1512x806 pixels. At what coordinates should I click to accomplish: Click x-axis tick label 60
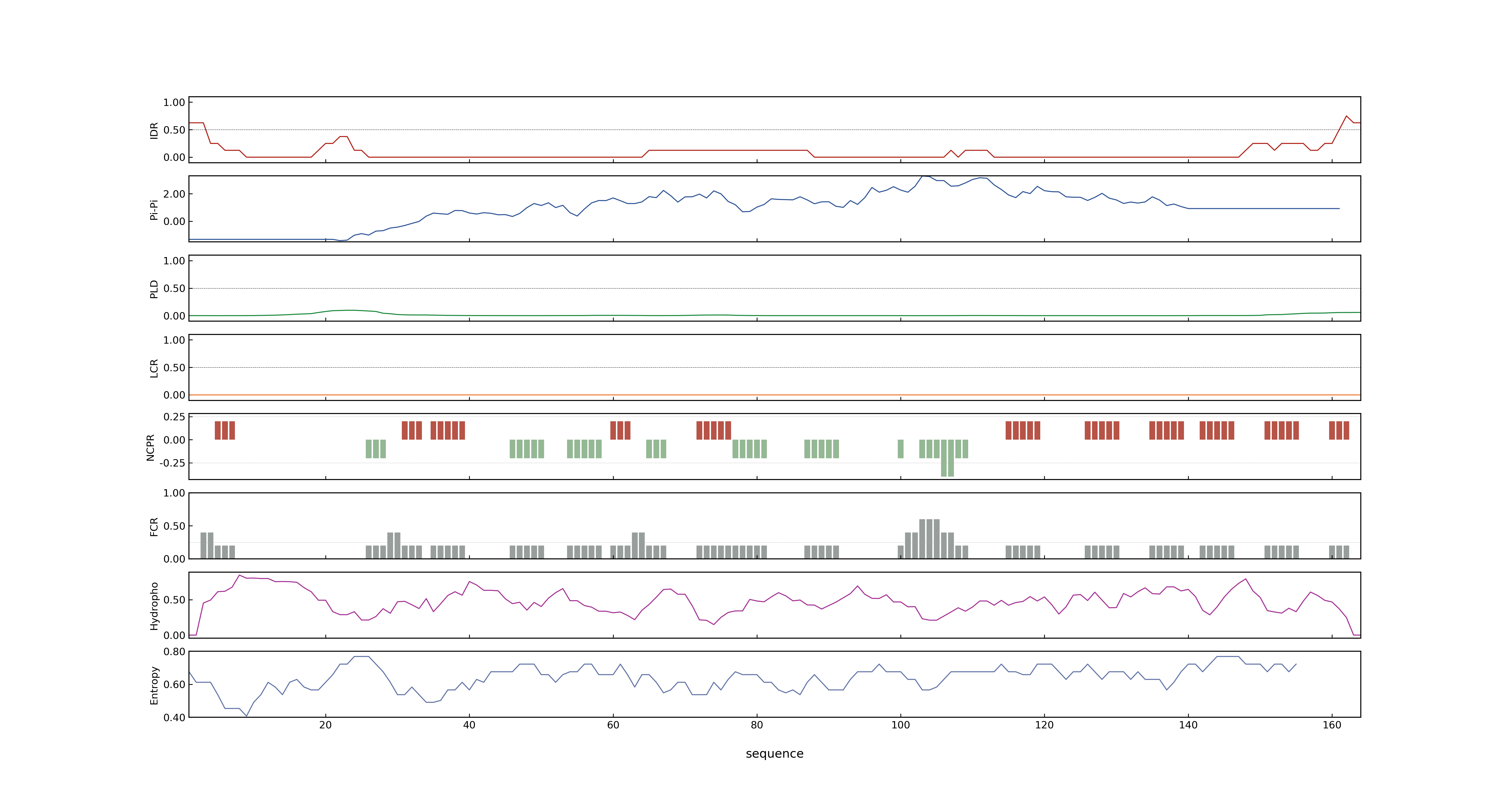[x=613, y=725]
